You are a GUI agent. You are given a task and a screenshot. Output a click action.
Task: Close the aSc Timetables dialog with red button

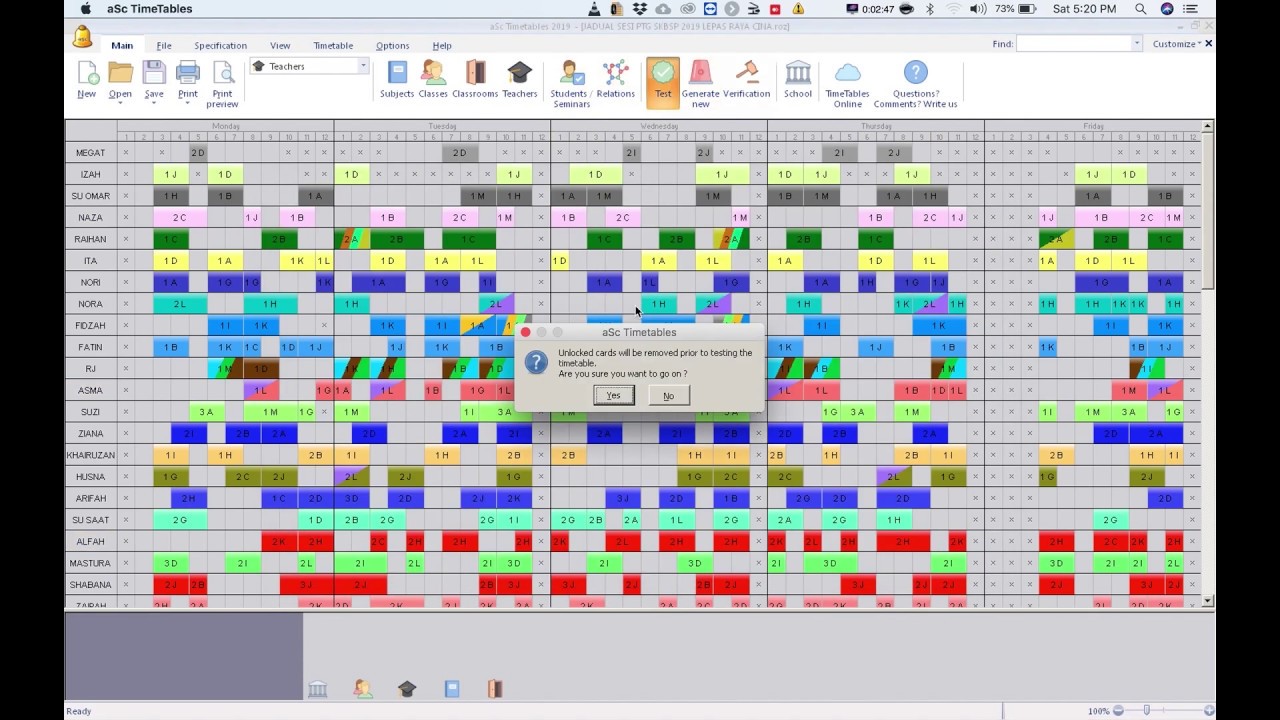(x=525, y=332)
